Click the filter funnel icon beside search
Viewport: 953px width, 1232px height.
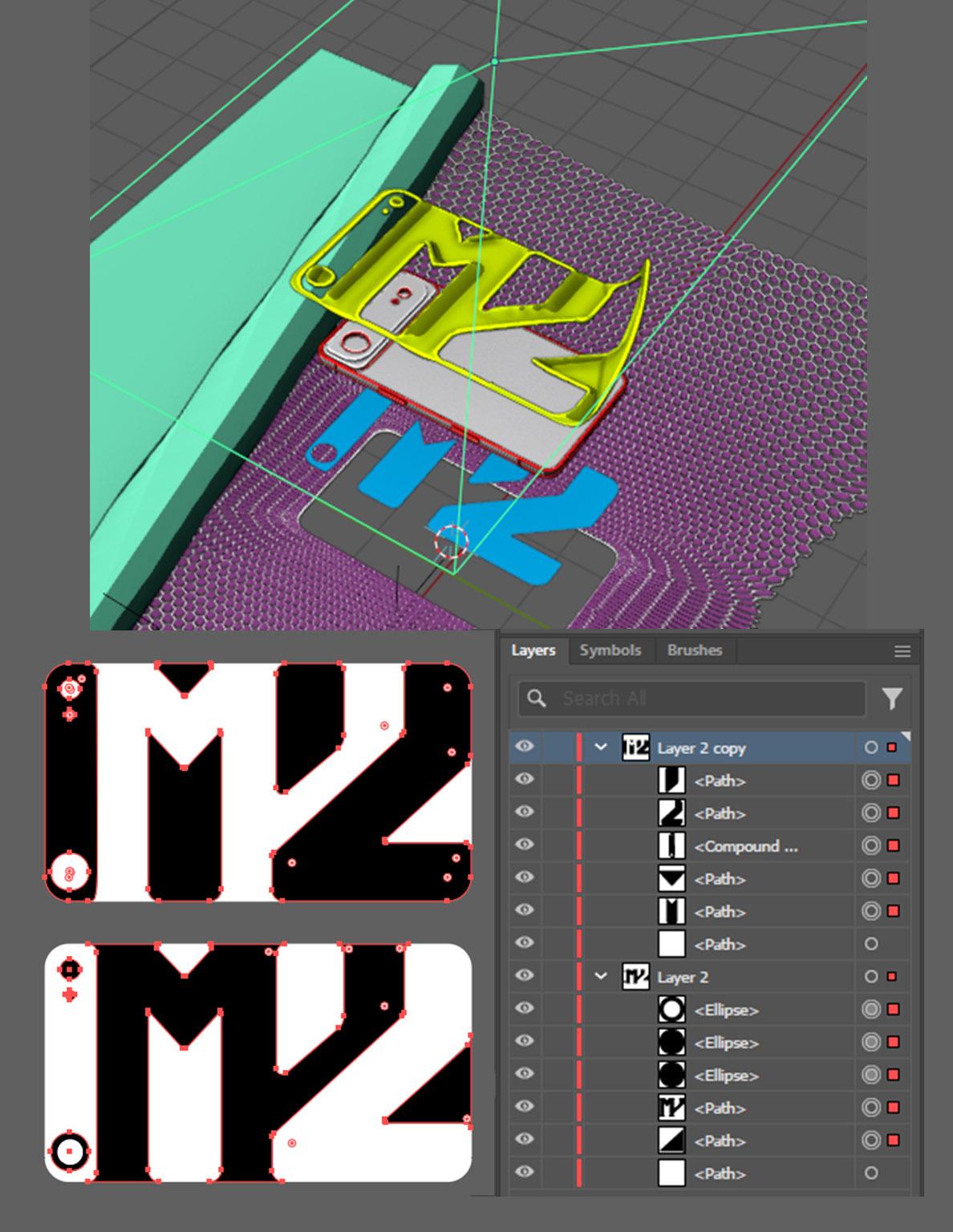pyautogui.click(x=892, y=699)
